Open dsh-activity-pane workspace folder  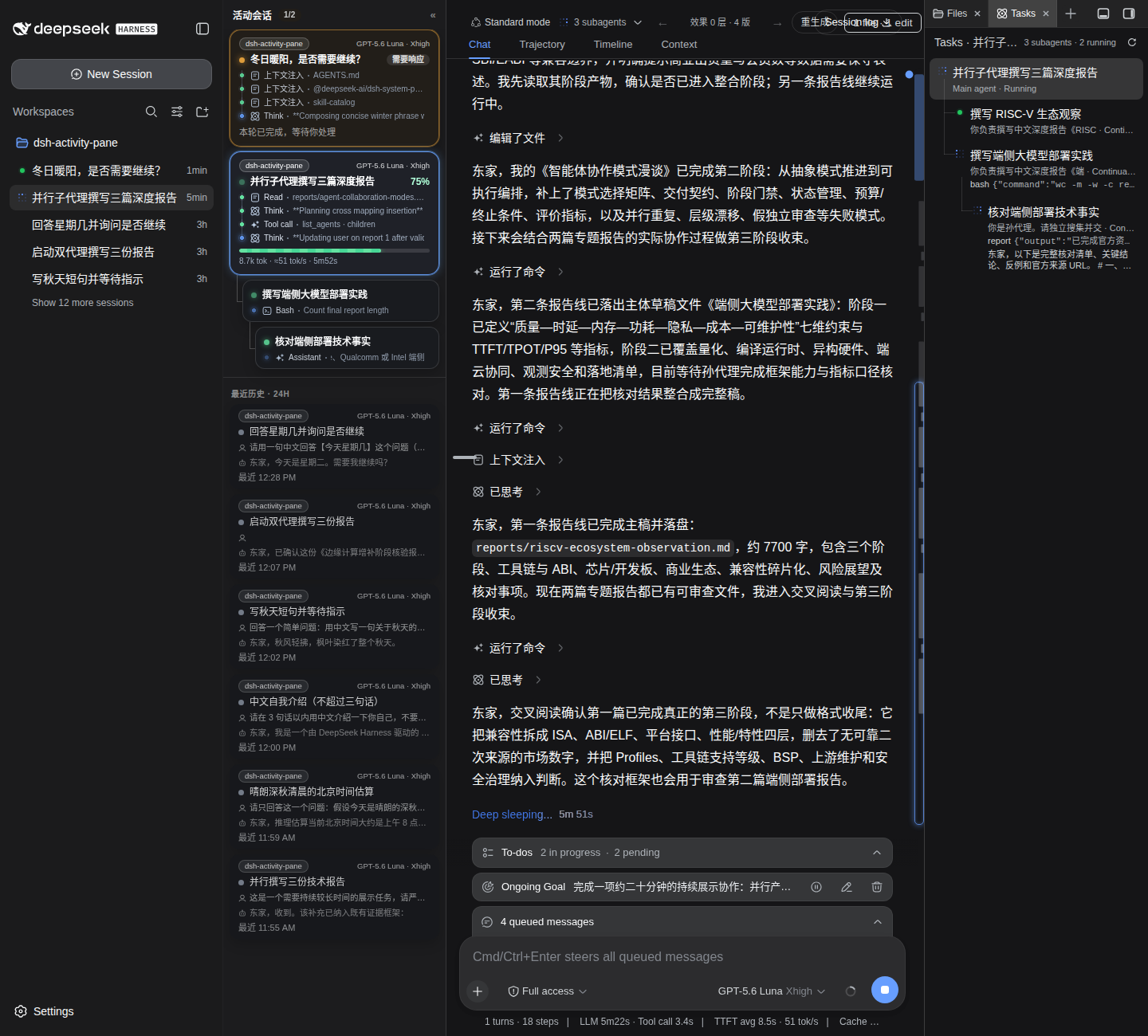coord(67,143)
